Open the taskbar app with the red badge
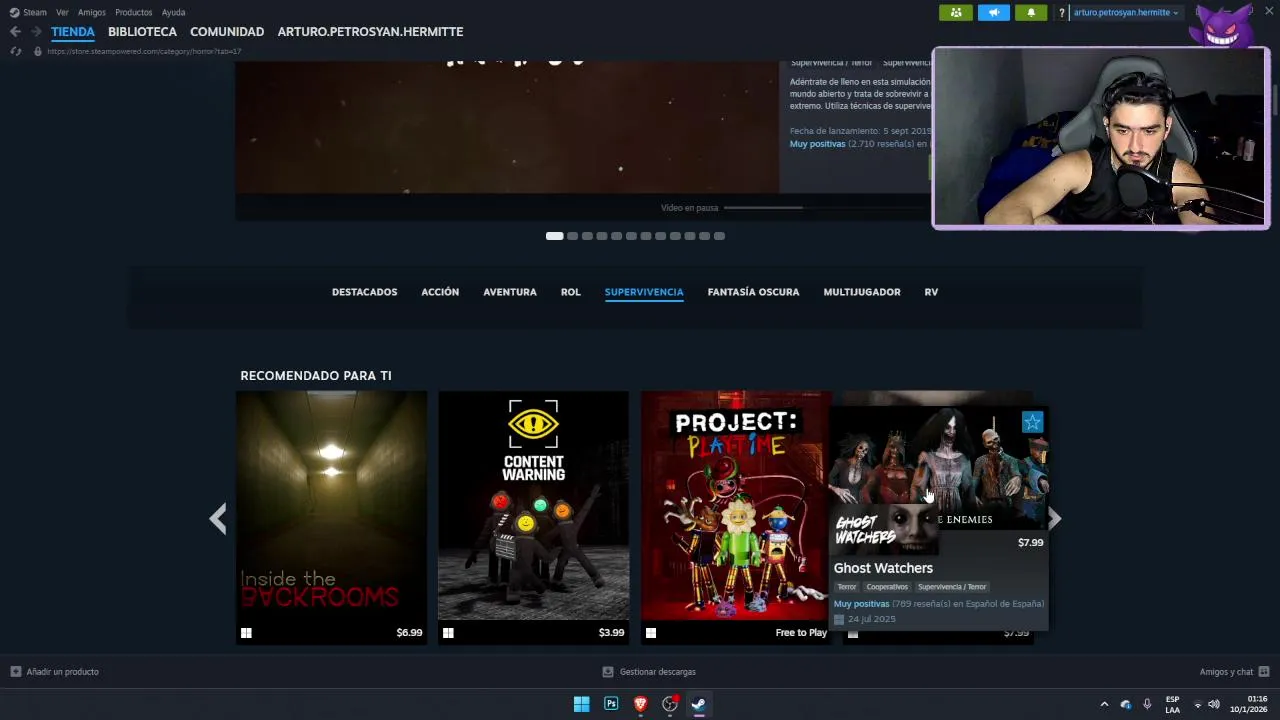 pos(670,704)
